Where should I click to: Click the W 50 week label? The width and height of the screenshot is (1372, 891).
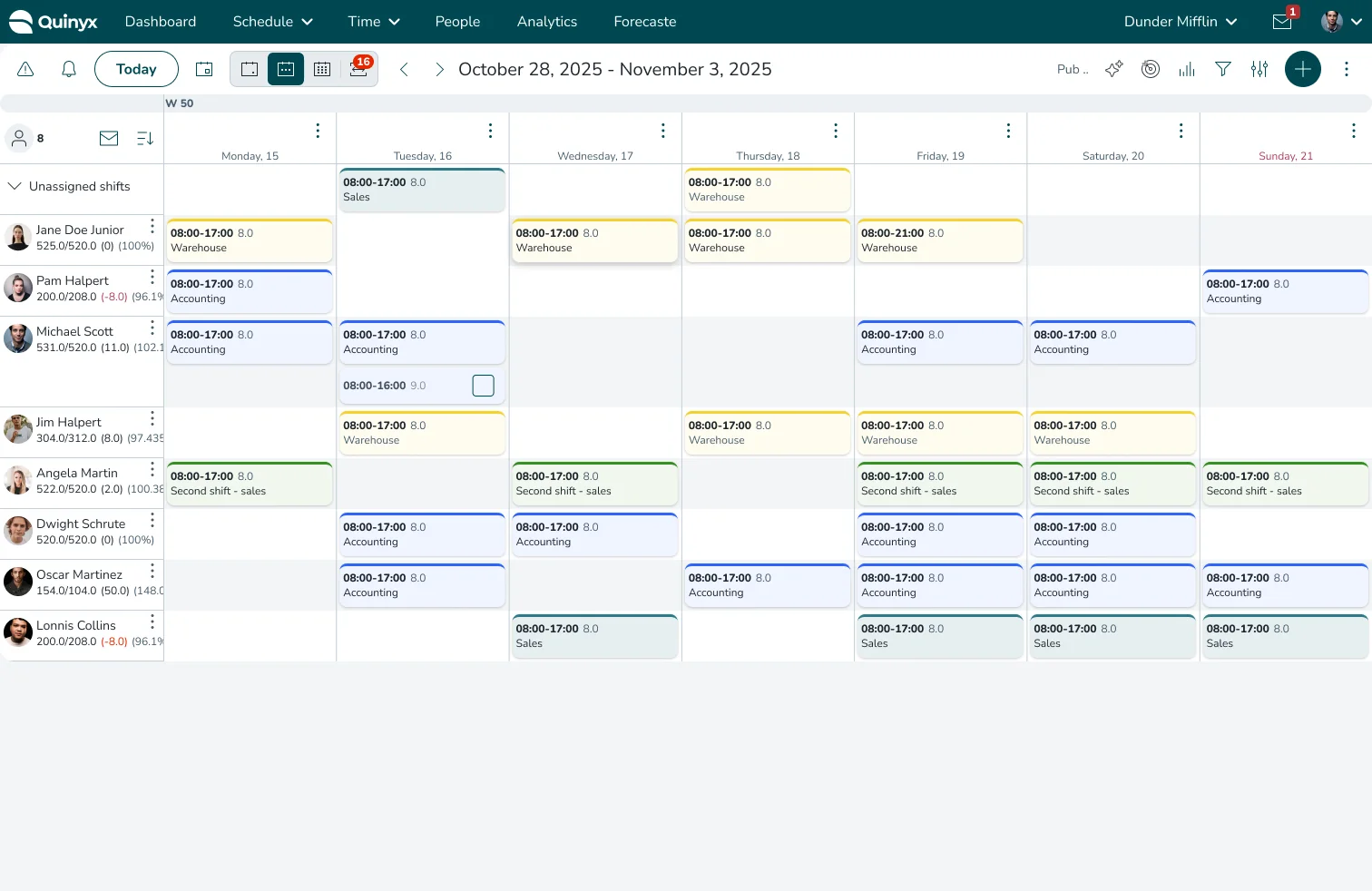click(180, 103)
